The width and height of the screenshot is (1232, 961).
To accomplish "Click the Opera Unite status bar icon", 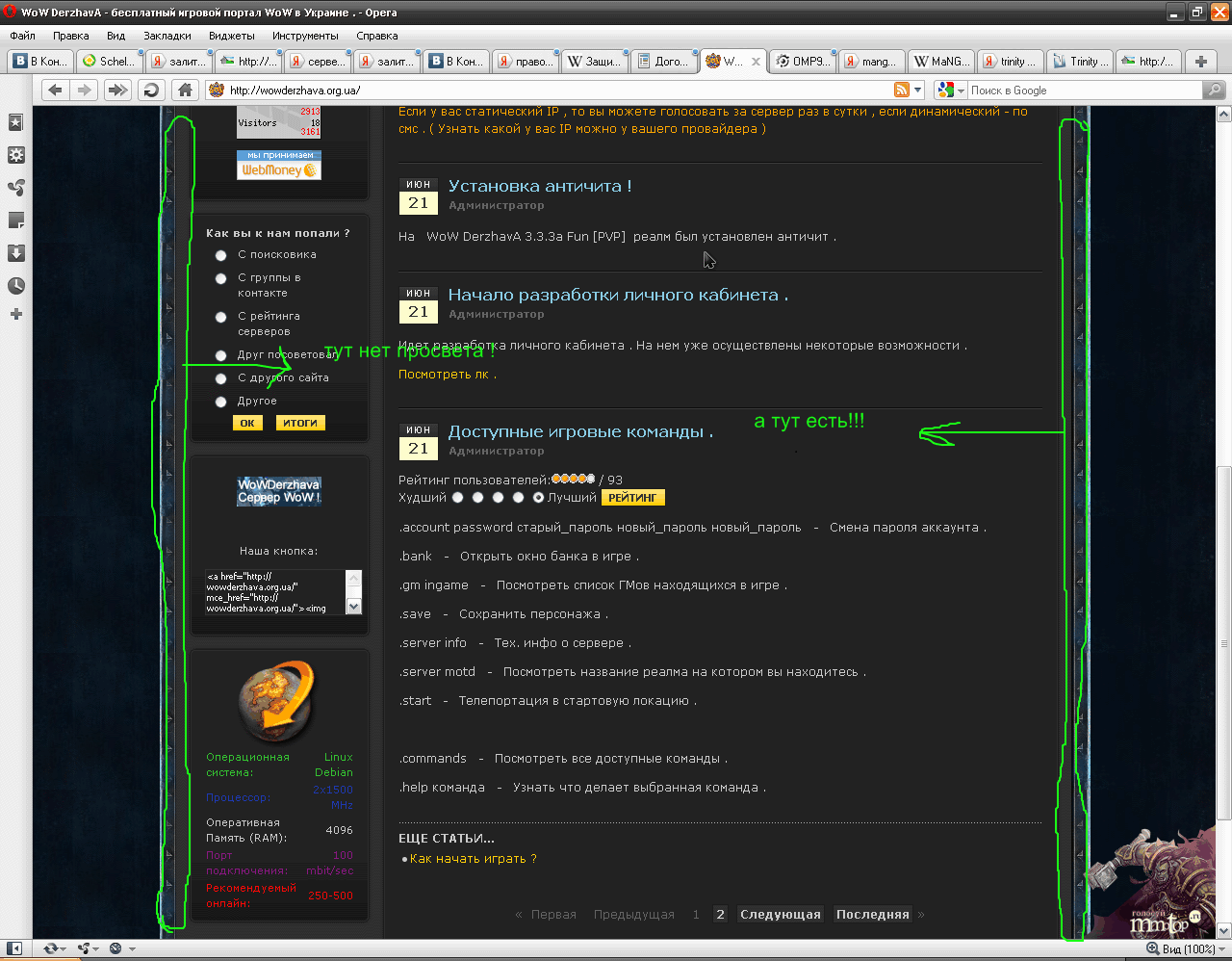I will [x=84, y=948].
